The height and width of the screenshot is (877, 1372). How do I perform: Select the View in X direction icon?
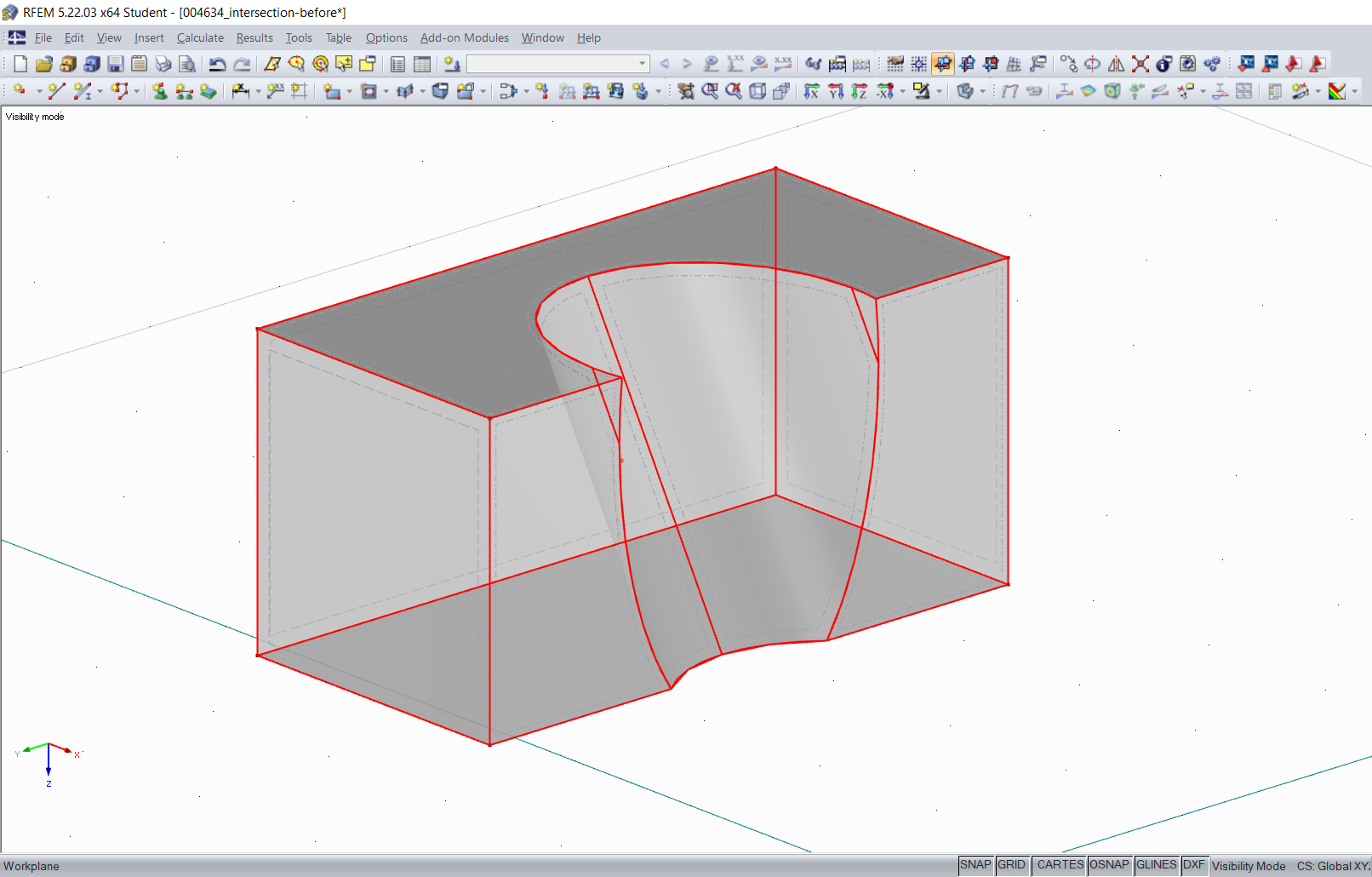812,91
